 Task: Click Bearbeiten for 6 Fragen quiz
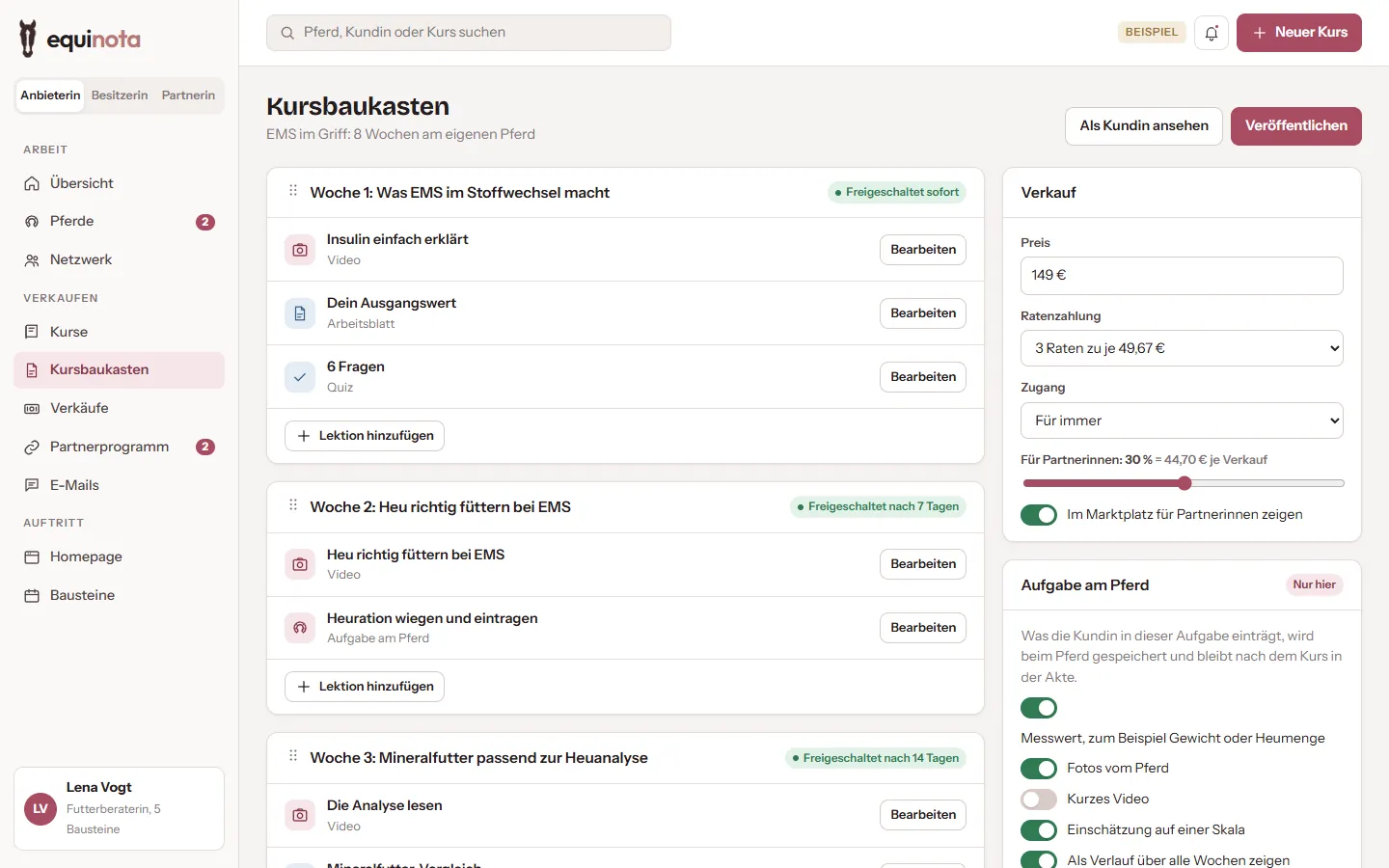pos(923,377)
